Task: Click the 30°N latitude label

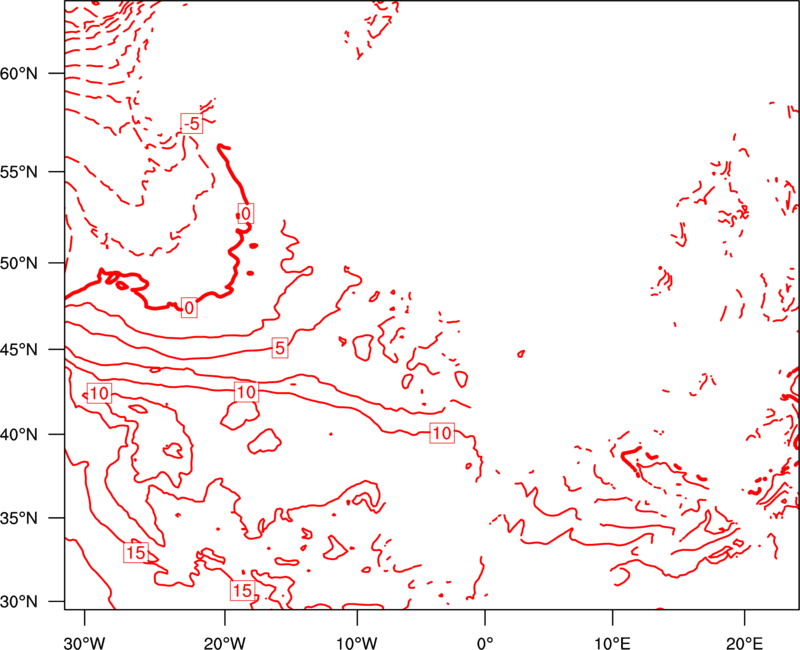Action: 19,602
